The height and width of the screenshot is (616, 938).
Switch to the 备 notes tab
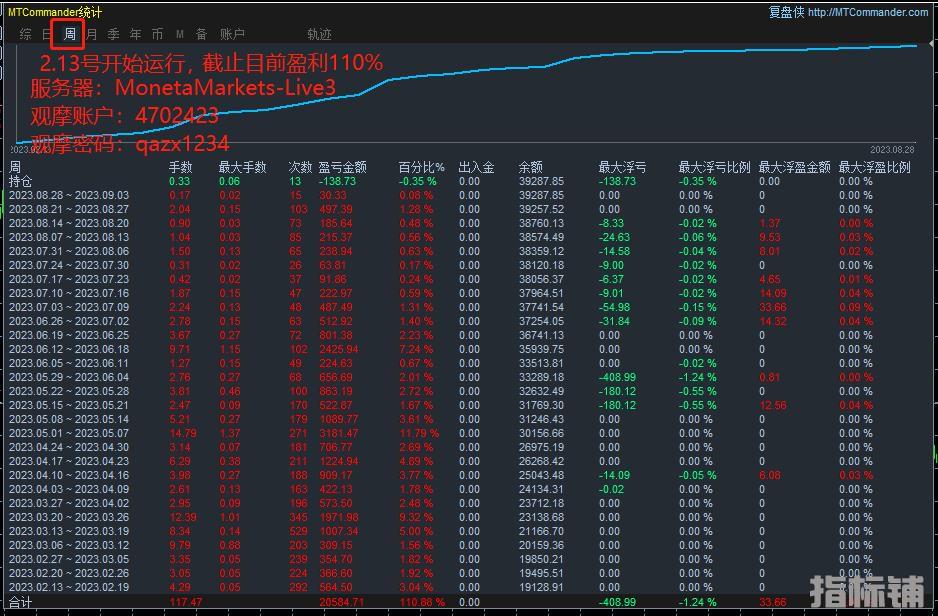[202, 34]
